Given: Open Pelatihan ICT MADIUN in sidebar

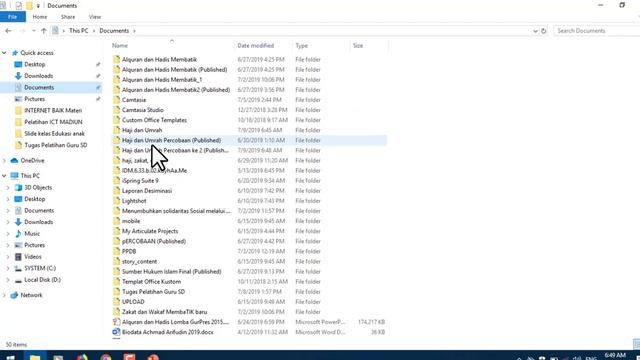Looking at the screenshot, I should tap(53, 122).
